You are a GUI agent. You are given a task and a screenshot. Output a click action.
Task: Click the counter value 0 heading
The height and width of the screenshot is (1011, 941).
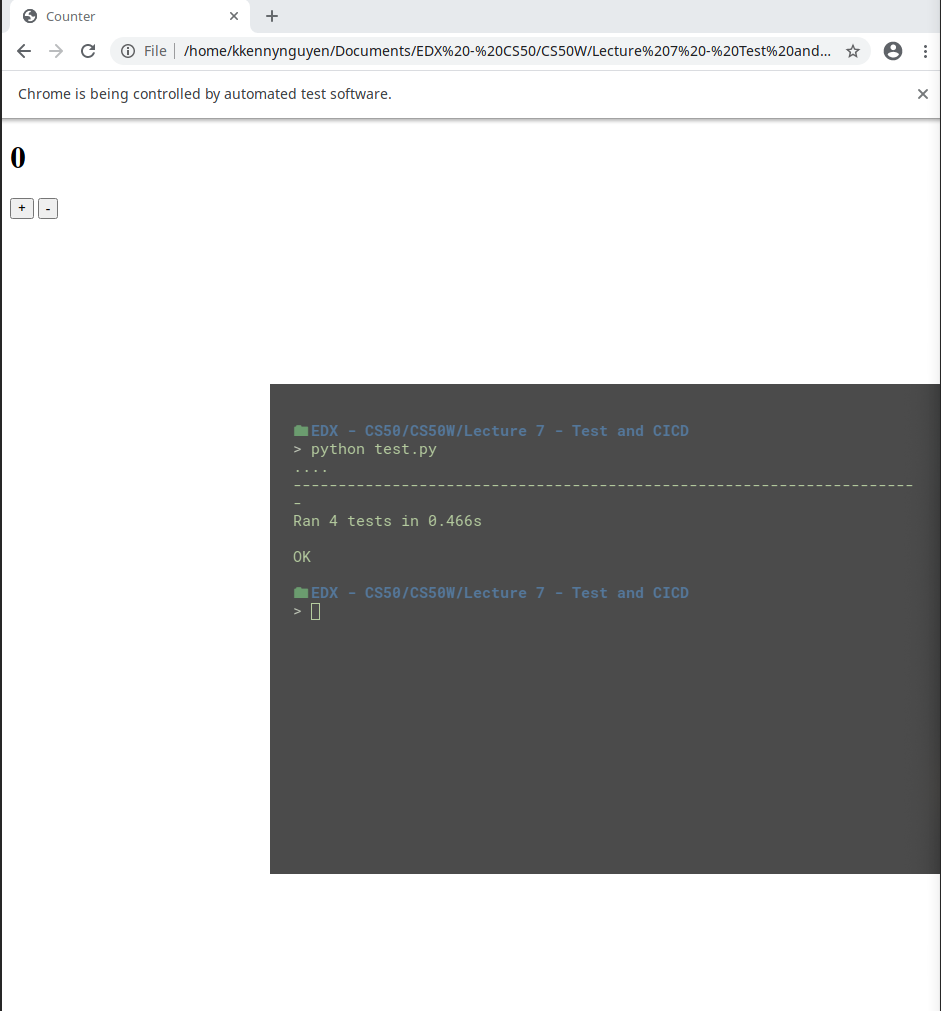[x=18, y=157]
